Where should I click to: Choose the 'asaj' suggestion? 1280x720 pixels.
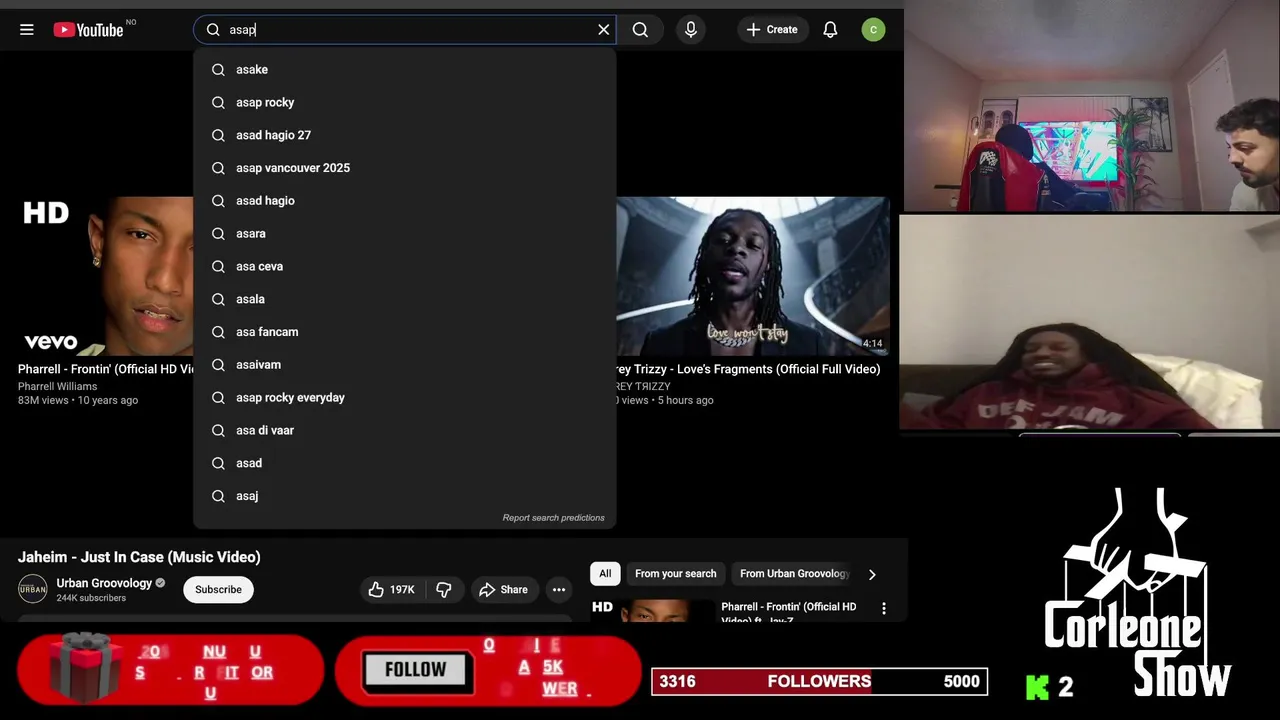point(405,496)
